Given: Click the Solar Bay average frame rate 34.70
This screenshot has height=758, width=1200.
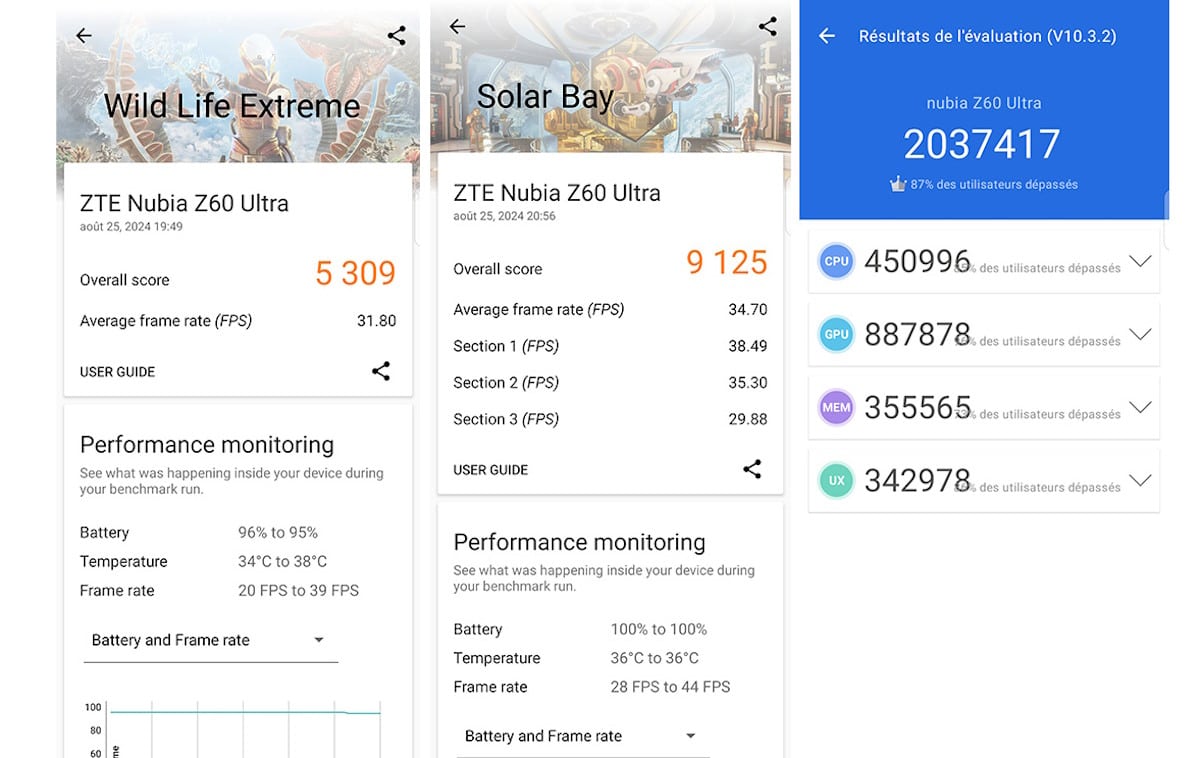Looking at the screenshot, I should [748, 310].
